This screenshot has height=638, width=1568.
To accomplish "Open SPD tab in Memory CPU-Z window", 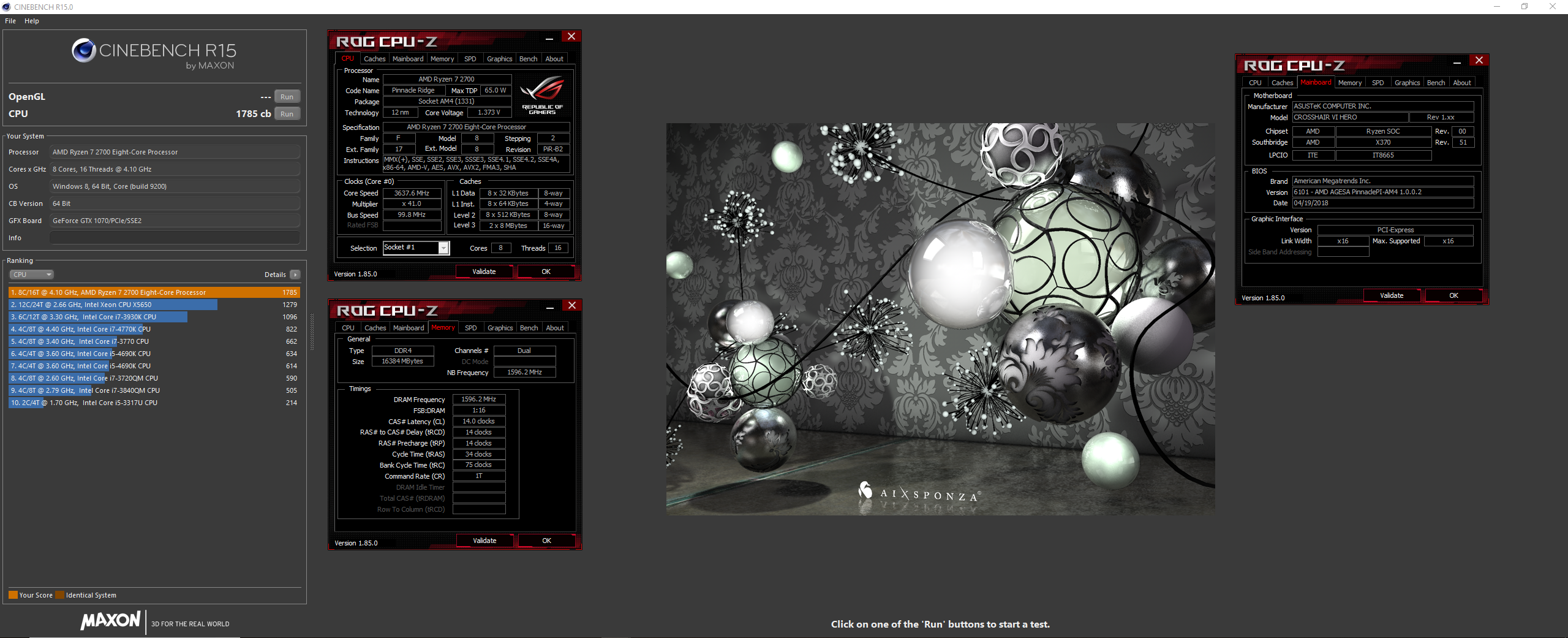I will (471, 328).
